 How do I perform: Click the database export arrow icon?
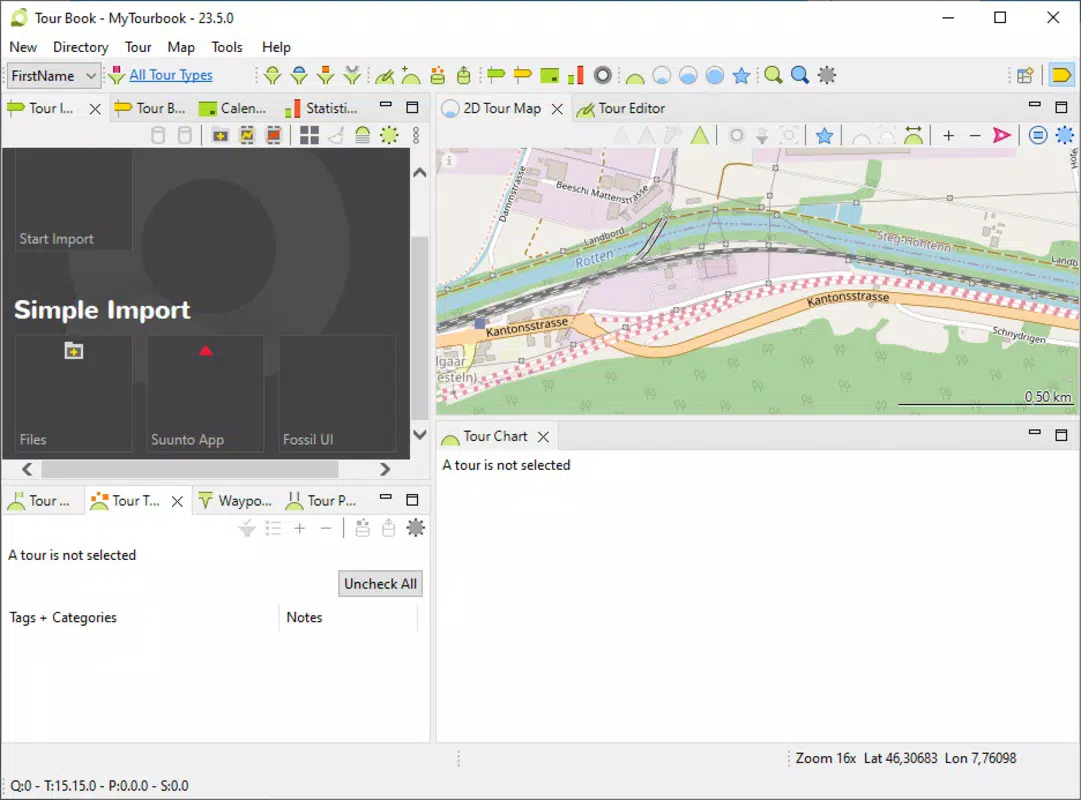[x=464, y=75]
